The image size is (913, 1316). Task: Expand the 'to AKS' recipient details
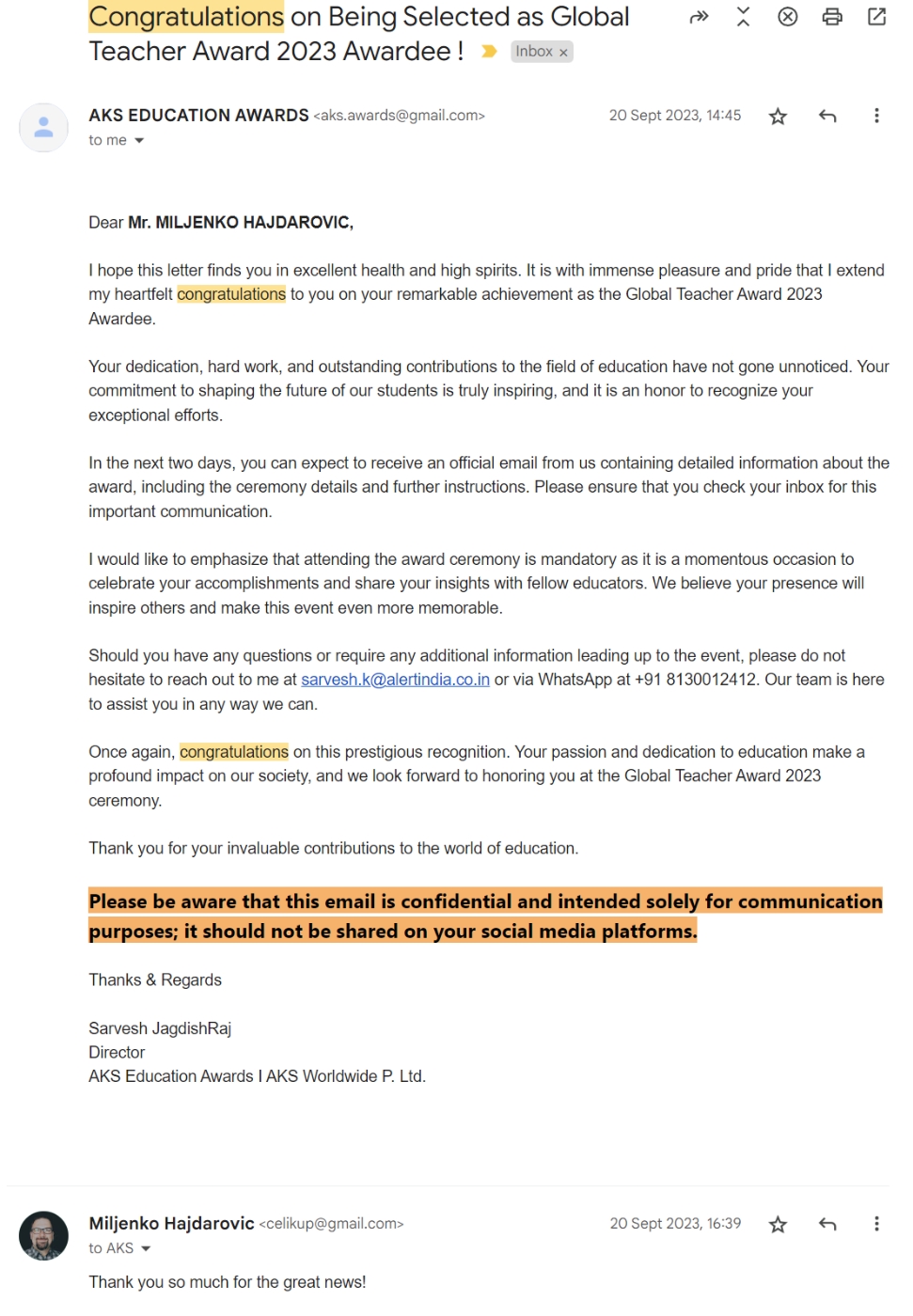(145, 1249)
